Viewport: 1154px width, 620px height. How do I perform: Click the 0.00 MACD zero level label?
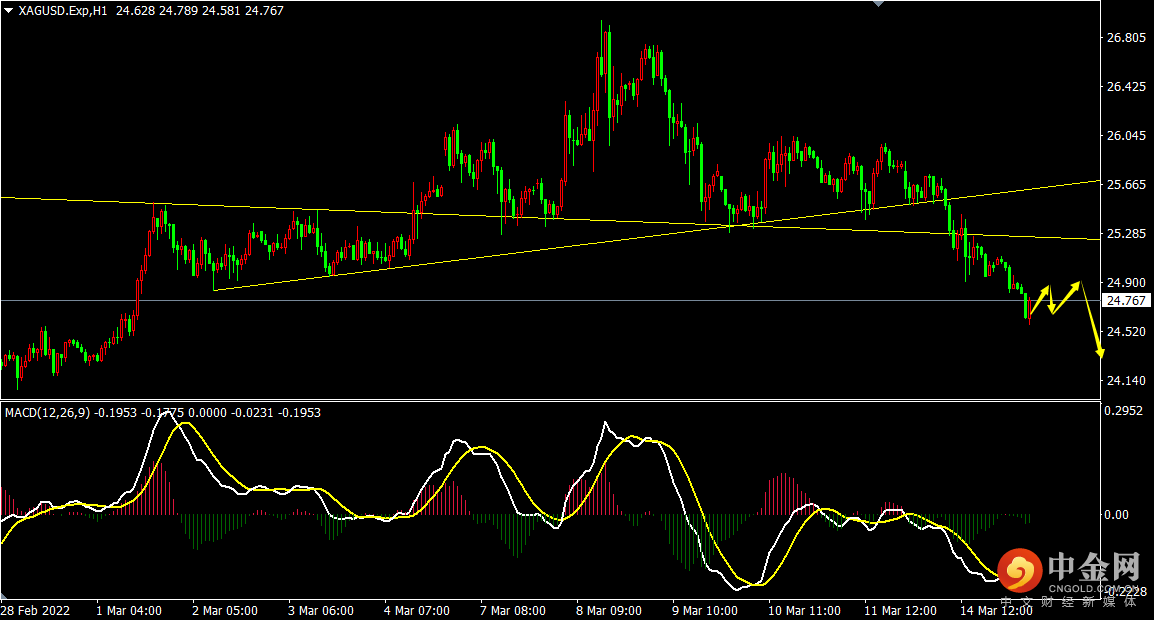[x=1116, y=515]
